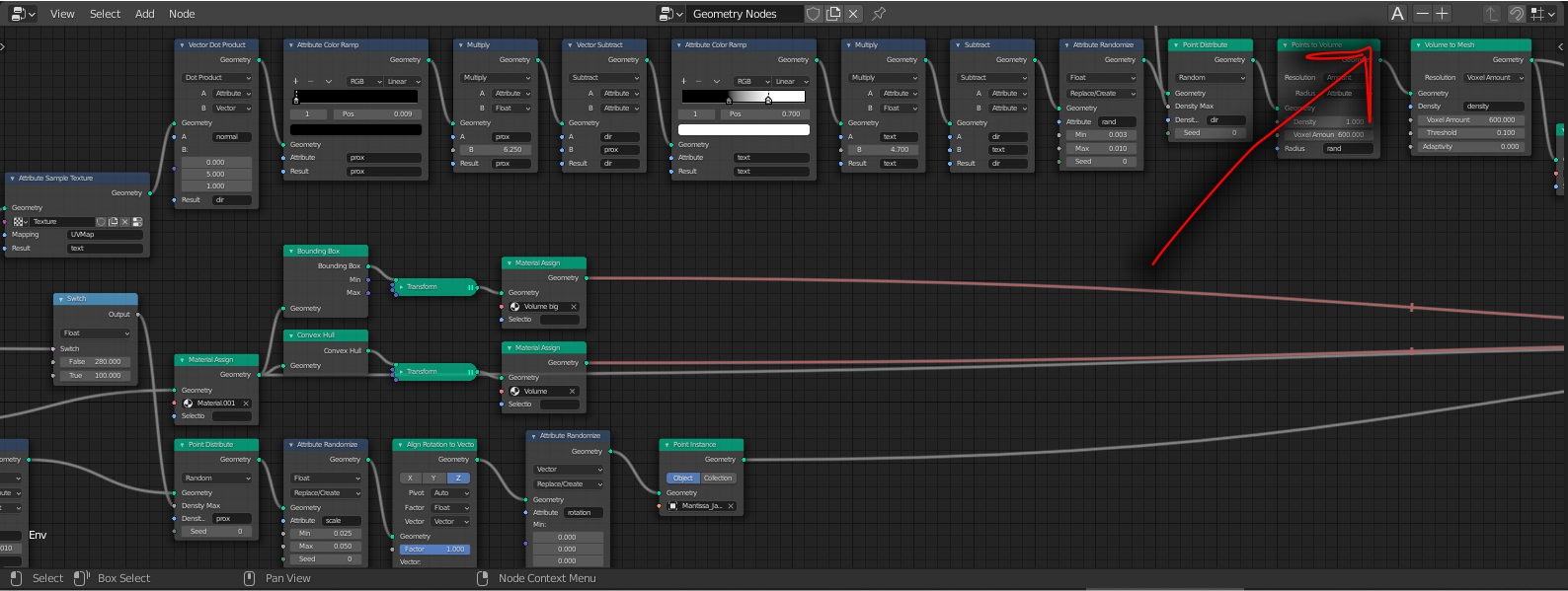Viewport: 1568px width, 591px height.
Task: Clear Material.001 from Material Assign node
Action: point(246,404)
